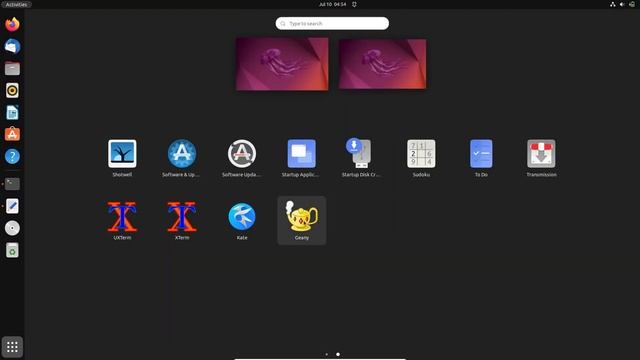Screen dimensions: 640x360
Task: Click the volume icon in top bar
Action: point(622,4)
